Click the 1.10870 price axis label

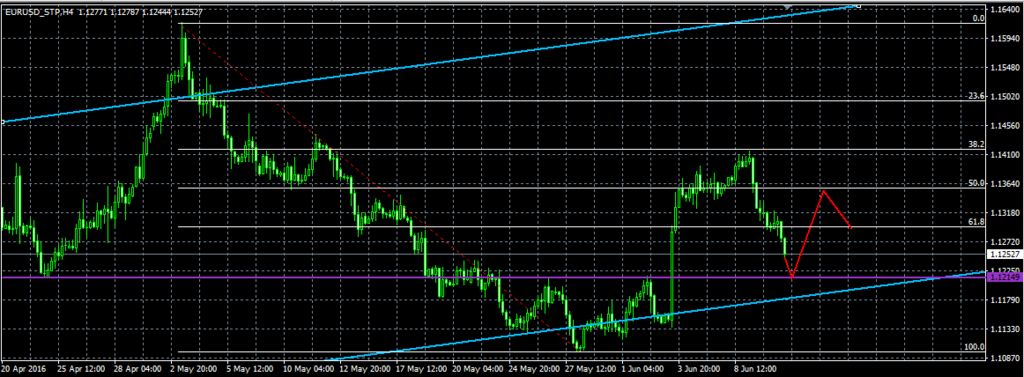(x=1006, y=358)
